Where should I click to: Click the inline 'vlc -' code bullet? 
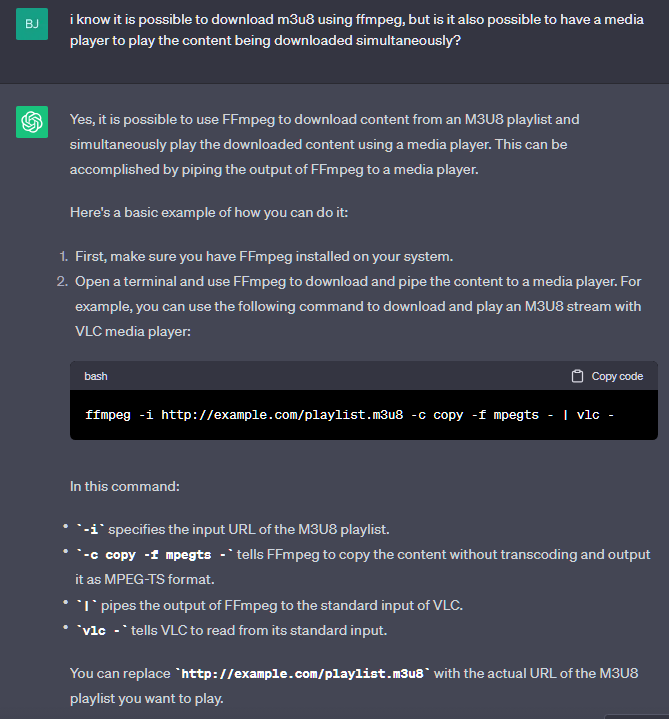(x=102, y=628)
